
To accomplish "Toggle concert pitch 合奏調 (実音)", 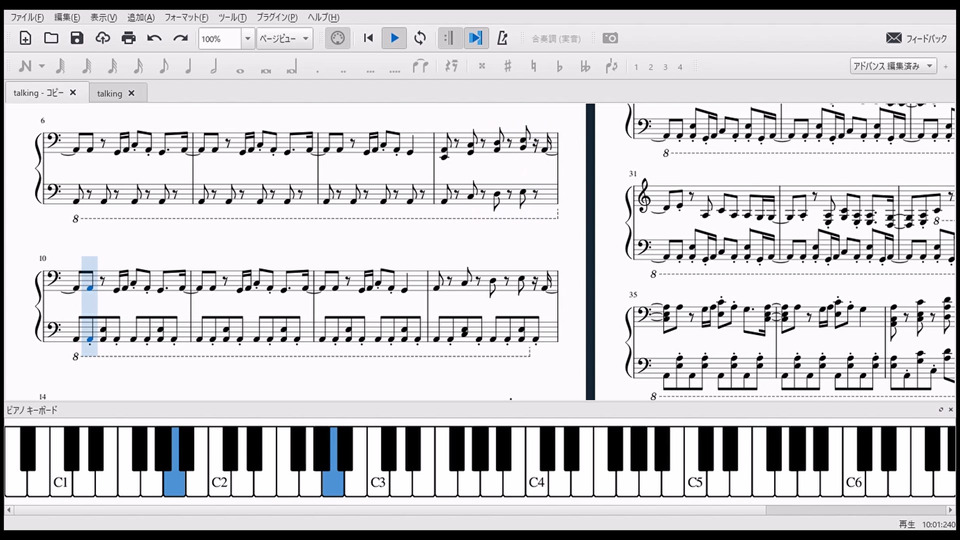I will (x=556, y=39).
